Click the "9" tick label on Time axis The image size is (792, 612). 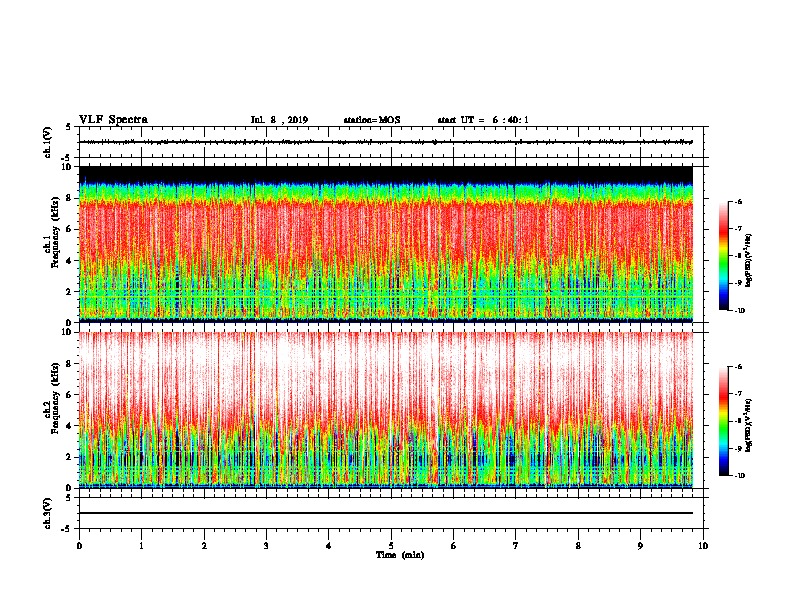[640, 546]
